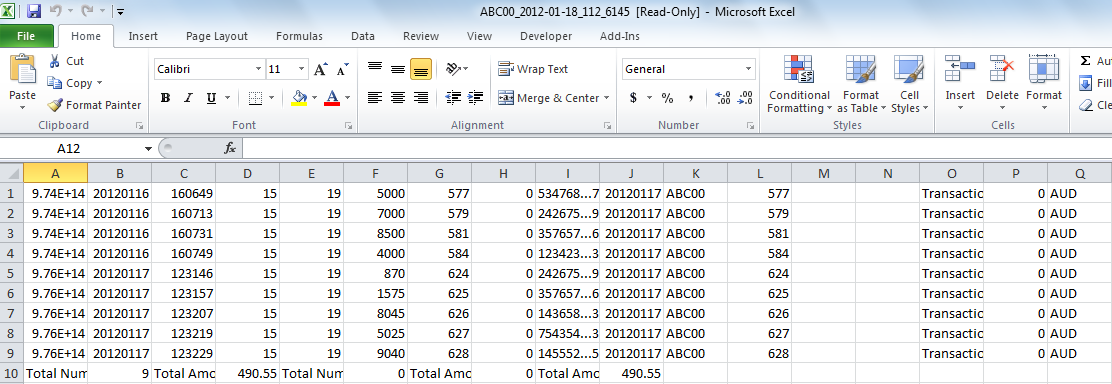Toggle Italic formatting
Image resolution: width=1112 pixels, height=384 pixels.
coord(188,98)
